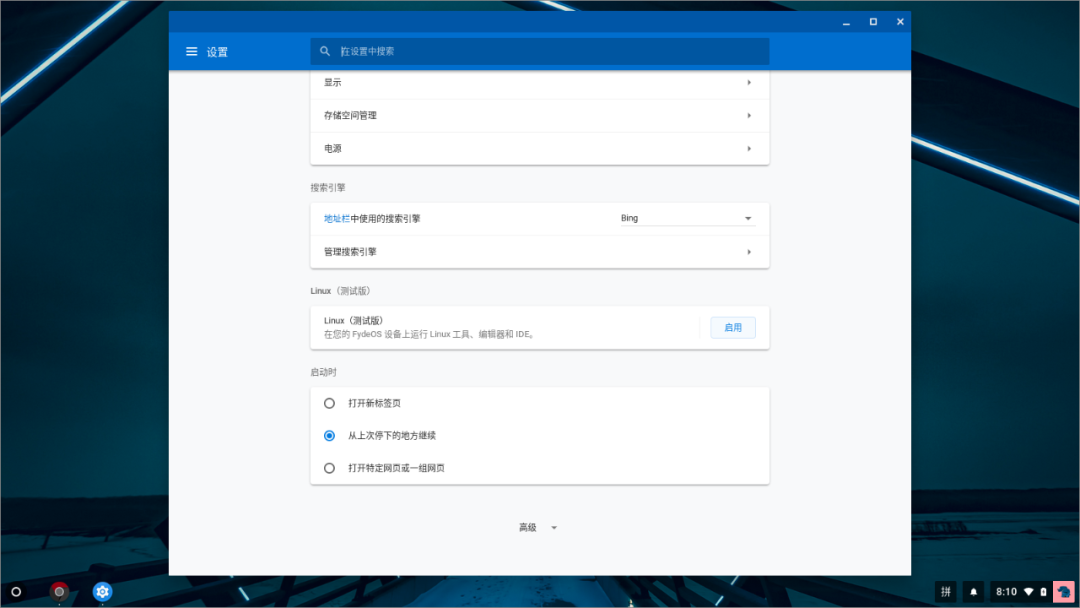The width and height of the screenshot is (1080, 608).
Task: Click the Settings gear icon on shelf
Action: tap(102, 591)
